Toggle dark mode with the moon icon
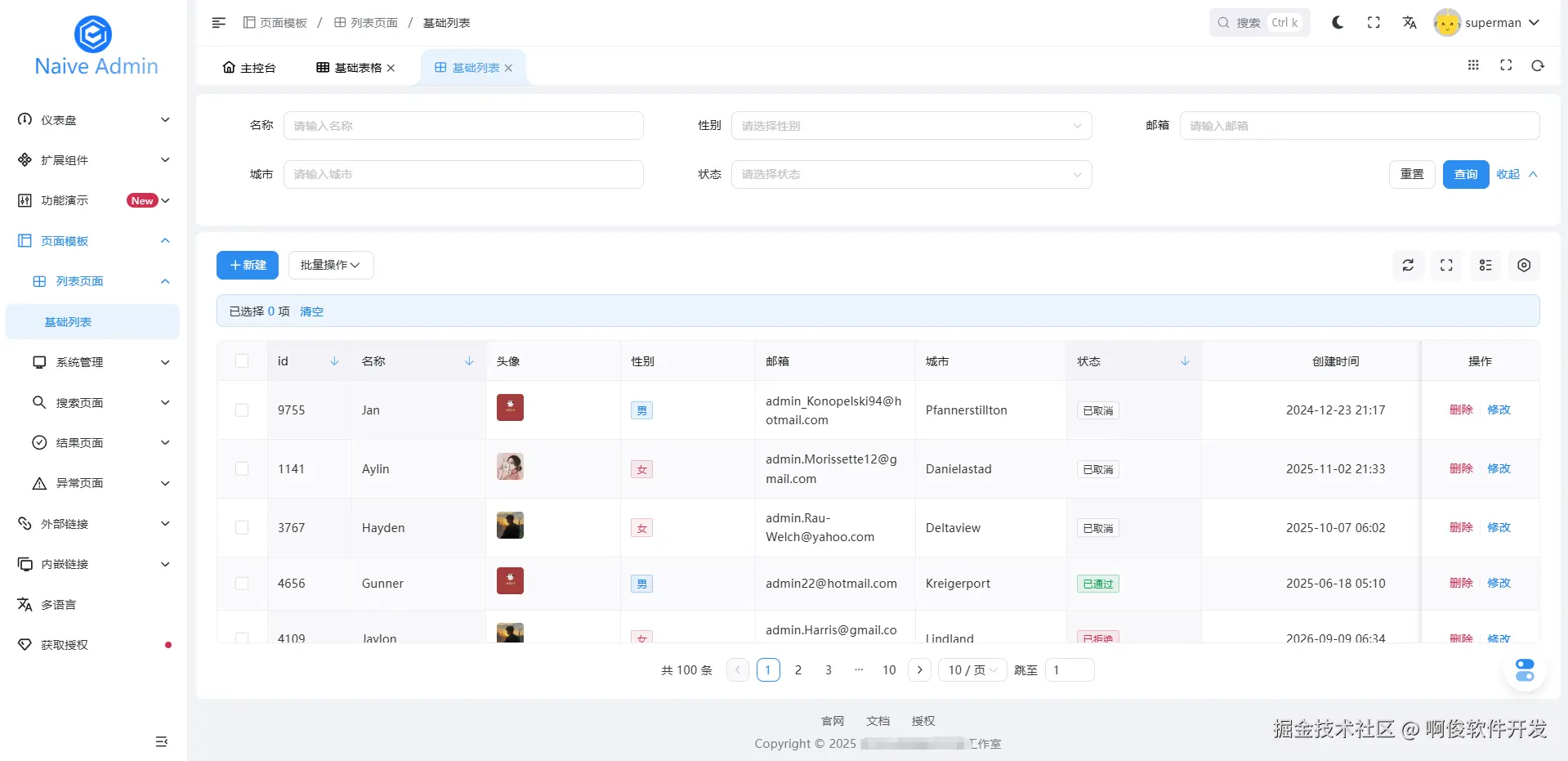Viewport: 1568px width, 761px height. (x=1337, y=23)
